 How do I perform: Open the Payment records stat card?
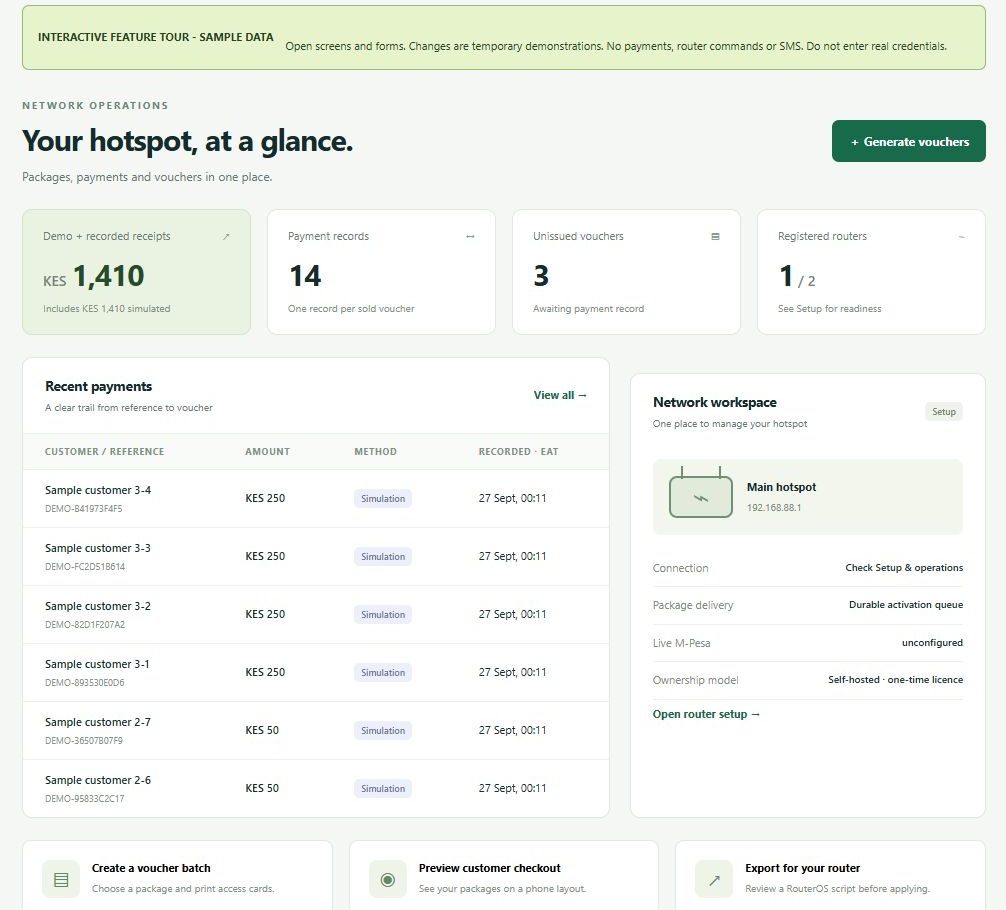(381, 272)
